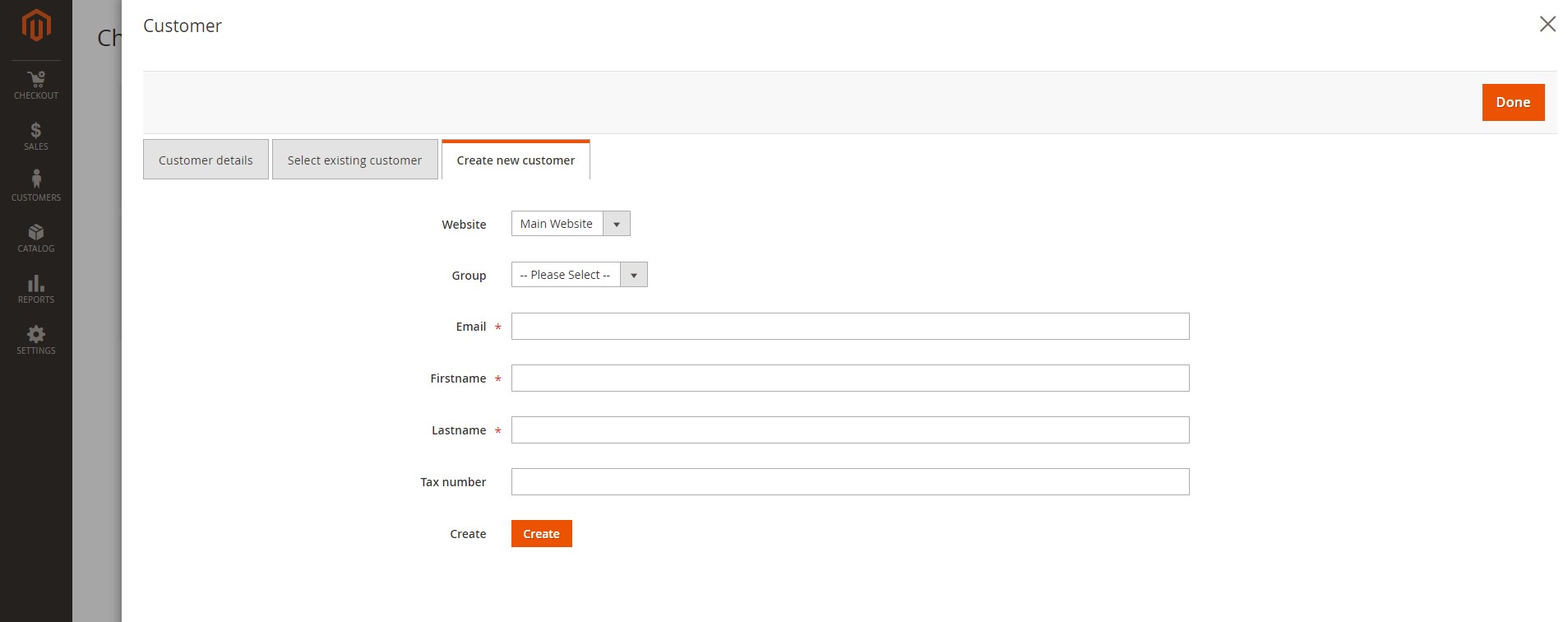Screen dimensions: 1568x622
Task: Click the Group field label
Action: click(x=469, y=276)
